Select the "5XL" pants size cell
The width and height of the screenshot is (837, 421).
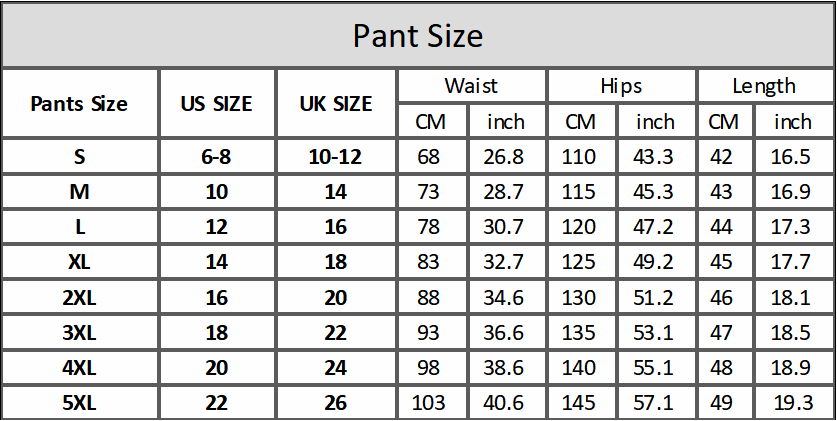pos(79,404)
